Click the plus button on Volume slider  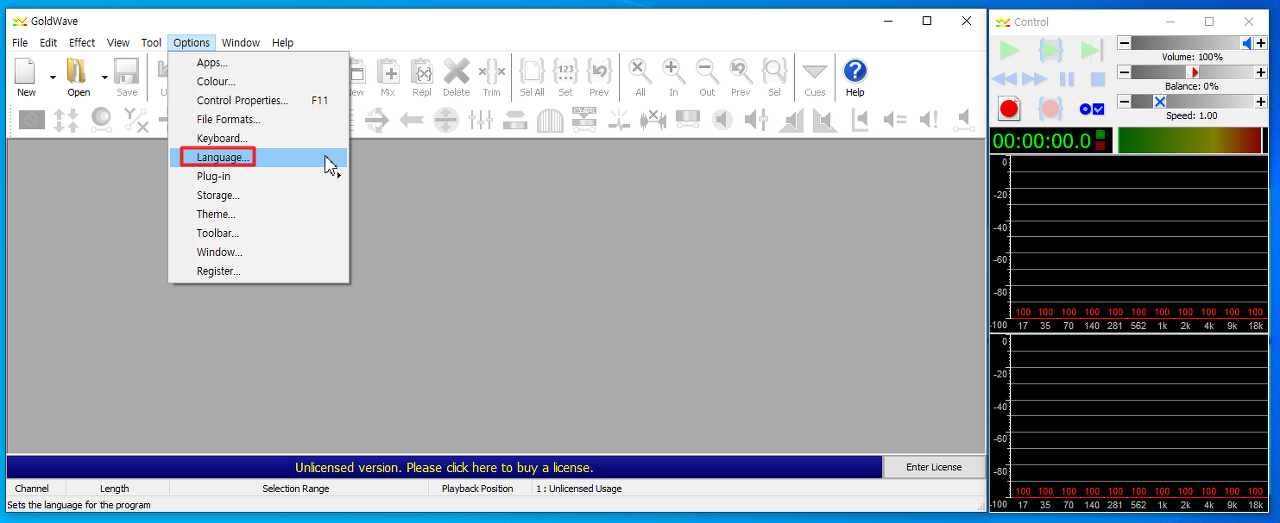[x=1261, y=43]
